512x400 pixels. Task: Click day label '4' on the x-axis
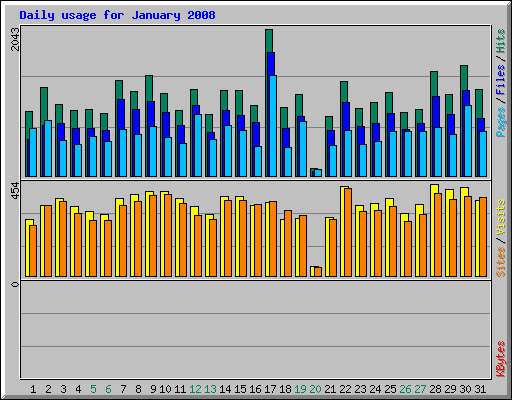coord(78,389)
